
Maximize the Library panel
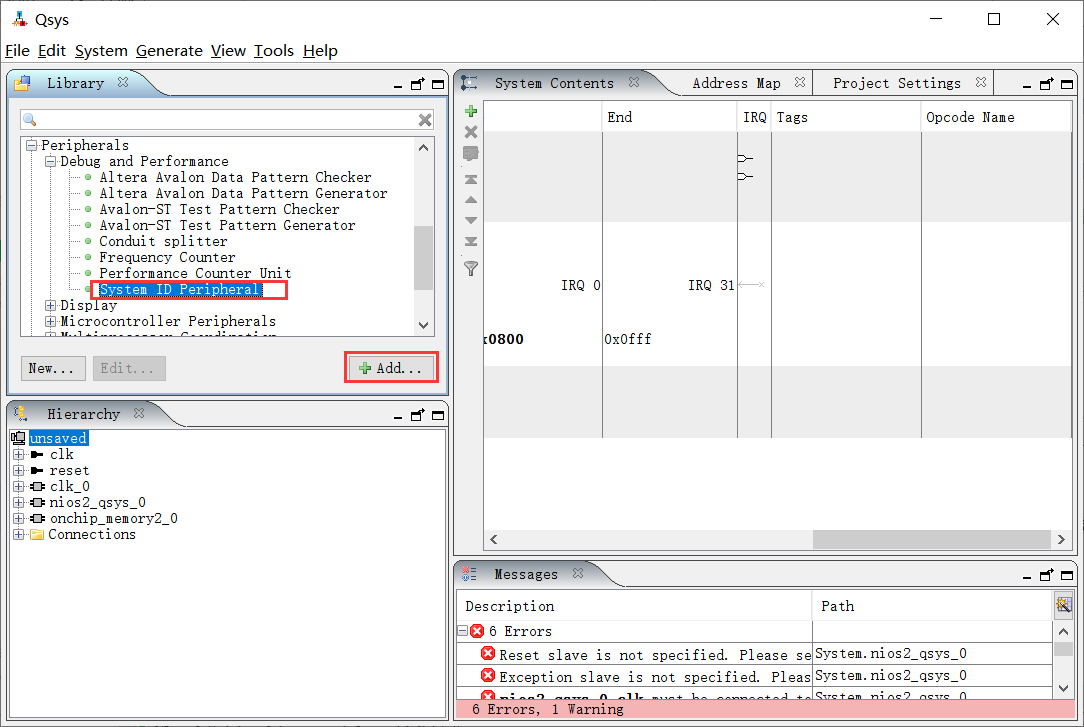[437, 84]
